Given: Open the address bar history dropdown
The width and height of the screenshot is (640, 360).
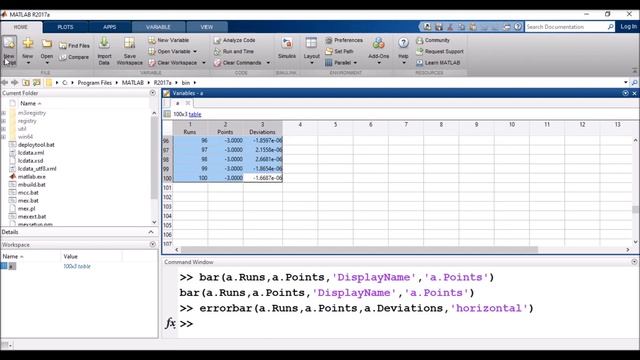Looking at the screenshot, I should (626, 82).
